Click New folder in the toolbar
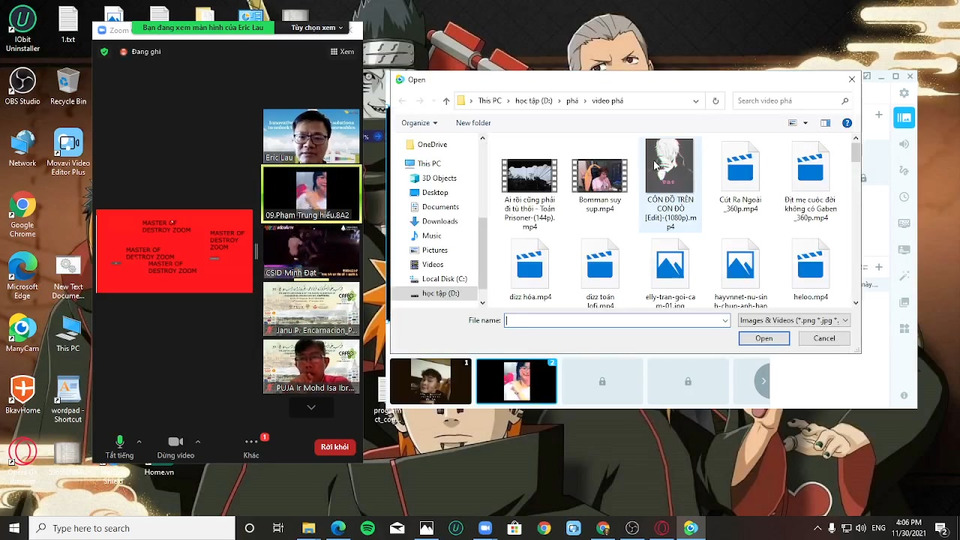Screen dimensions: 960x540 click(473, 123)
